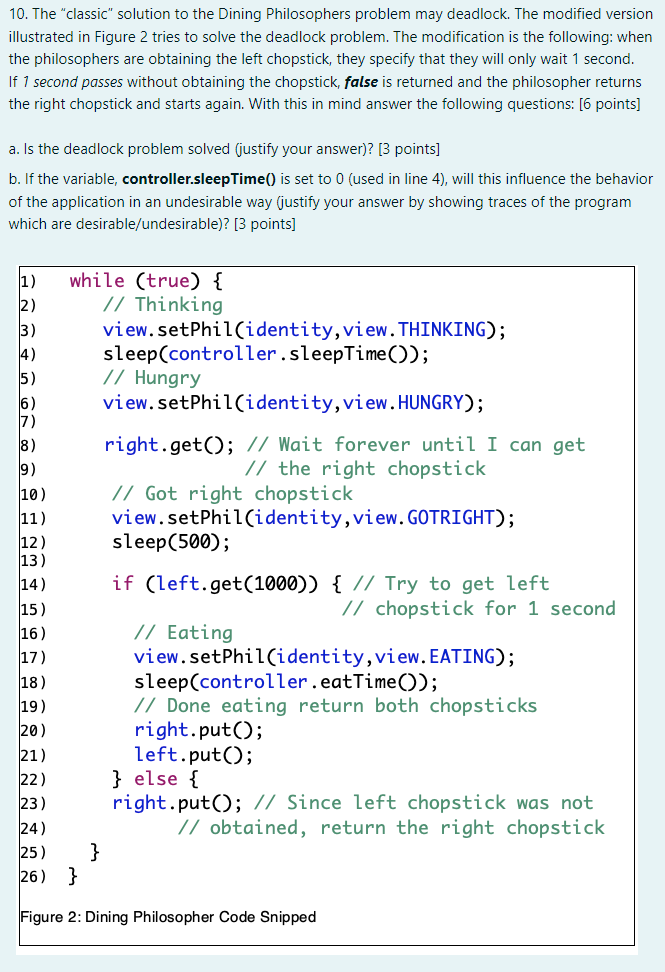Click the bold 'controller.sleepTime()' in question b

[x=199, y=179]
